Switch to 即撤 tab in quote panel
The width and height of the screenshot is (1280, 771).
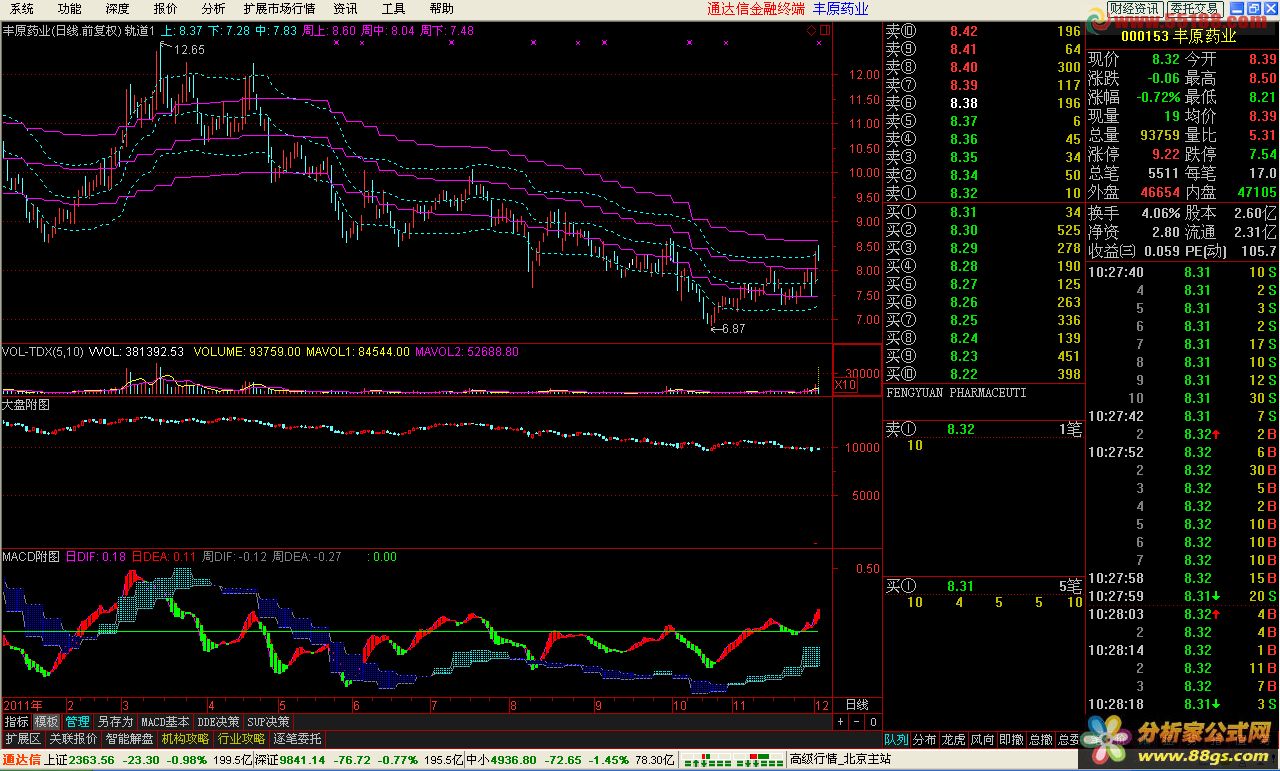1012,740
